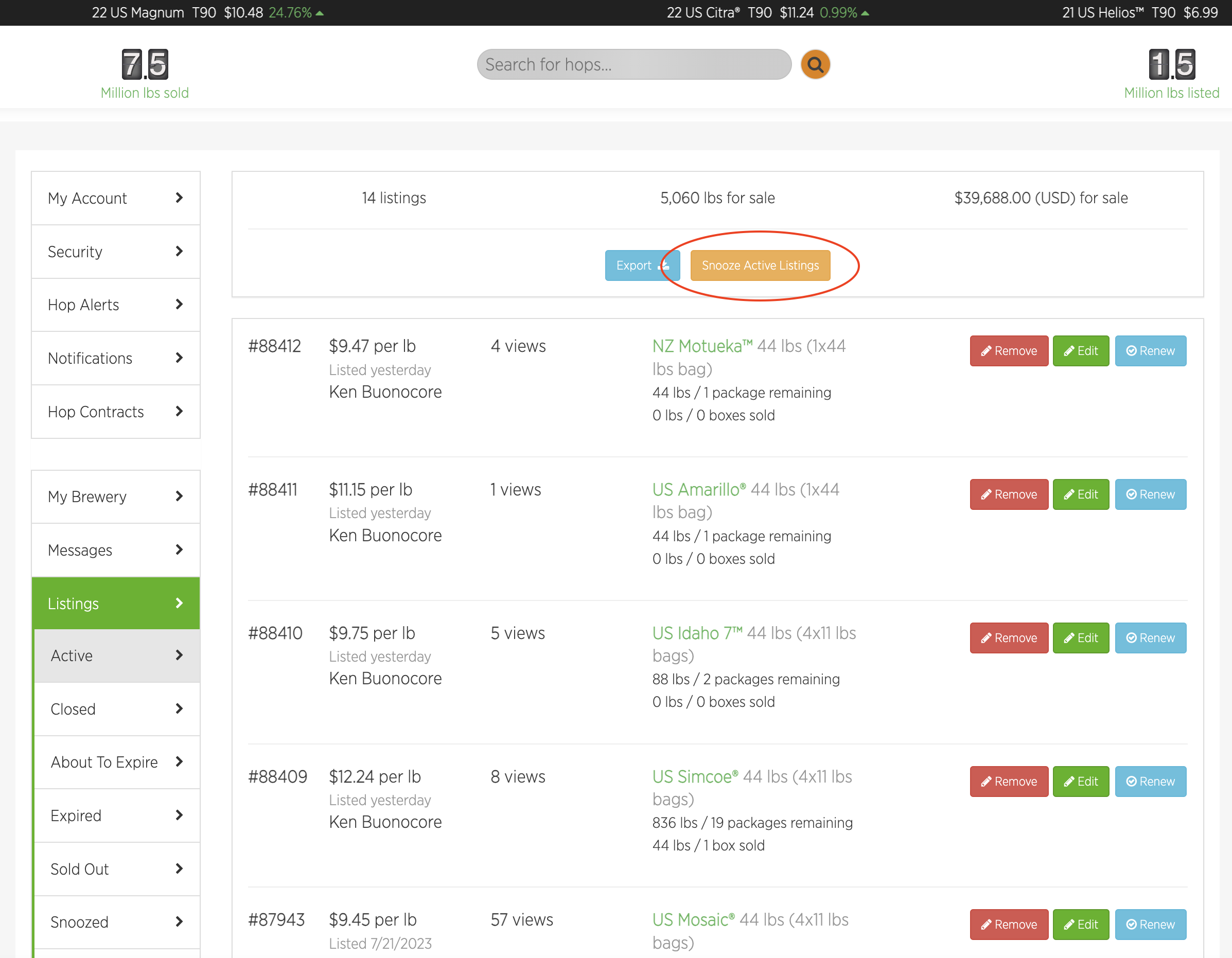Image resolution: width=1232 pixels, height=958 pixels.
Task: Expand the Messages chevron arrow
Action: coord(180,550)
